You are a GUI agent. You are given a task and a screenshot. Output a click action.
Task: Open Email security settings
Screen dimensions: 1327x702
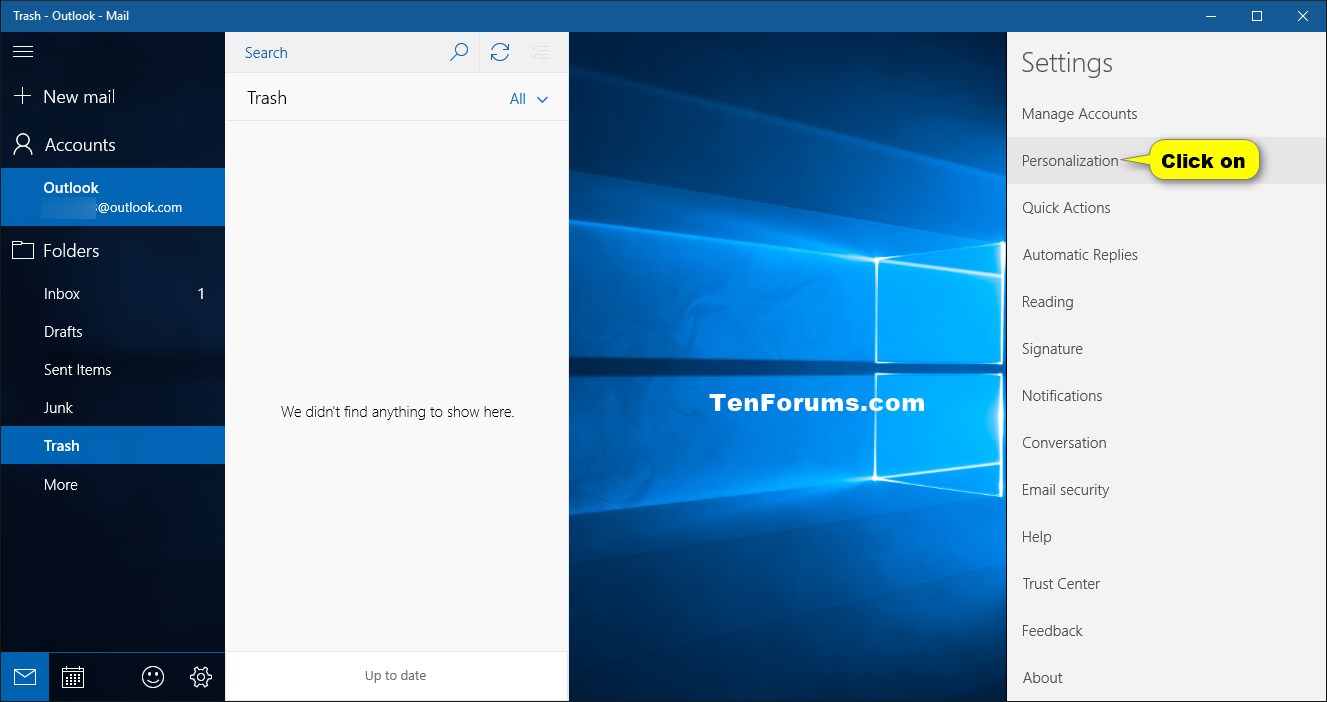[x=1167, y=490]
